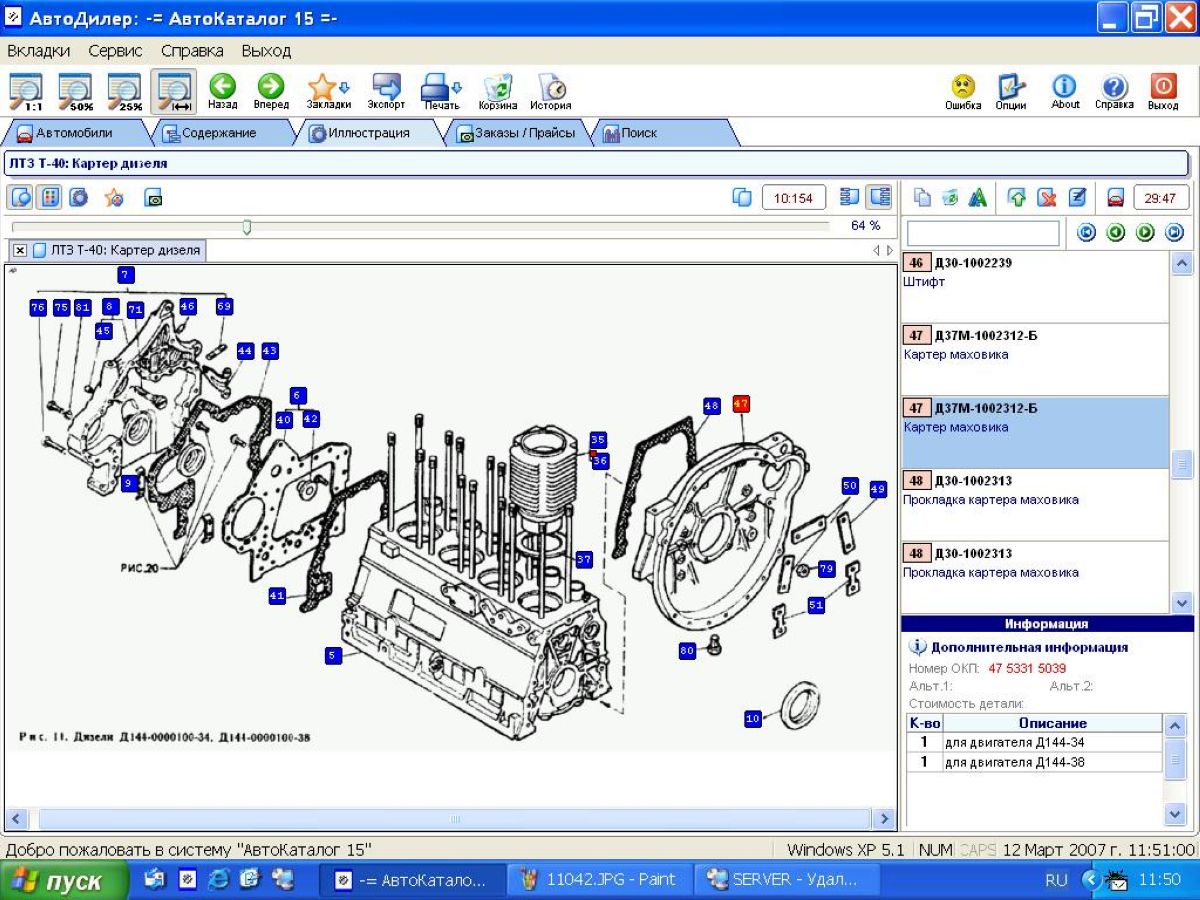Click the Справка help icon in toolbar
1200x900 pixels.
(1114, 89)
